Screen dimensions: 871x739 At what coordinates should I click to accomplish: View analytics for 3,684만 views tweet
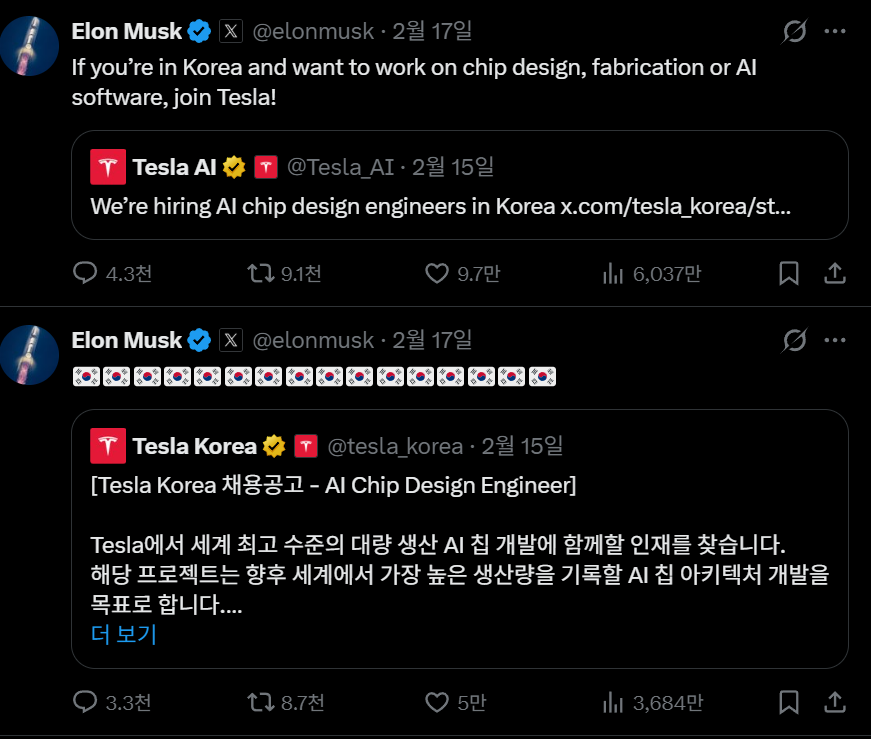612,703
